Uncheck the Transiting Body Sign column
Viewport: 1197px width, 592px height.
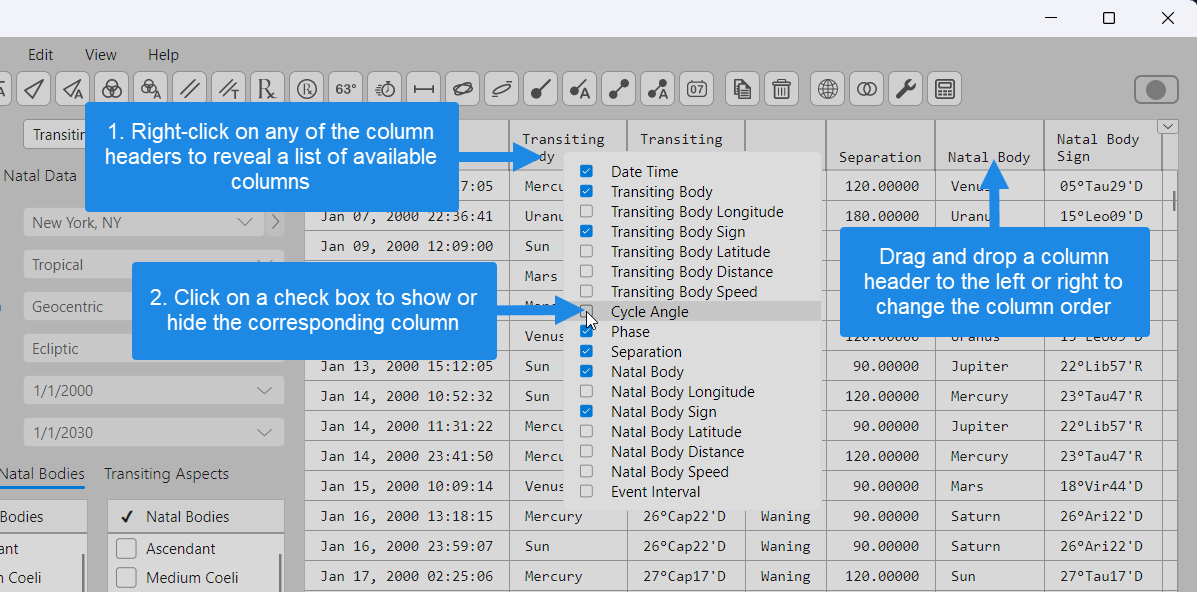(586, 231)
